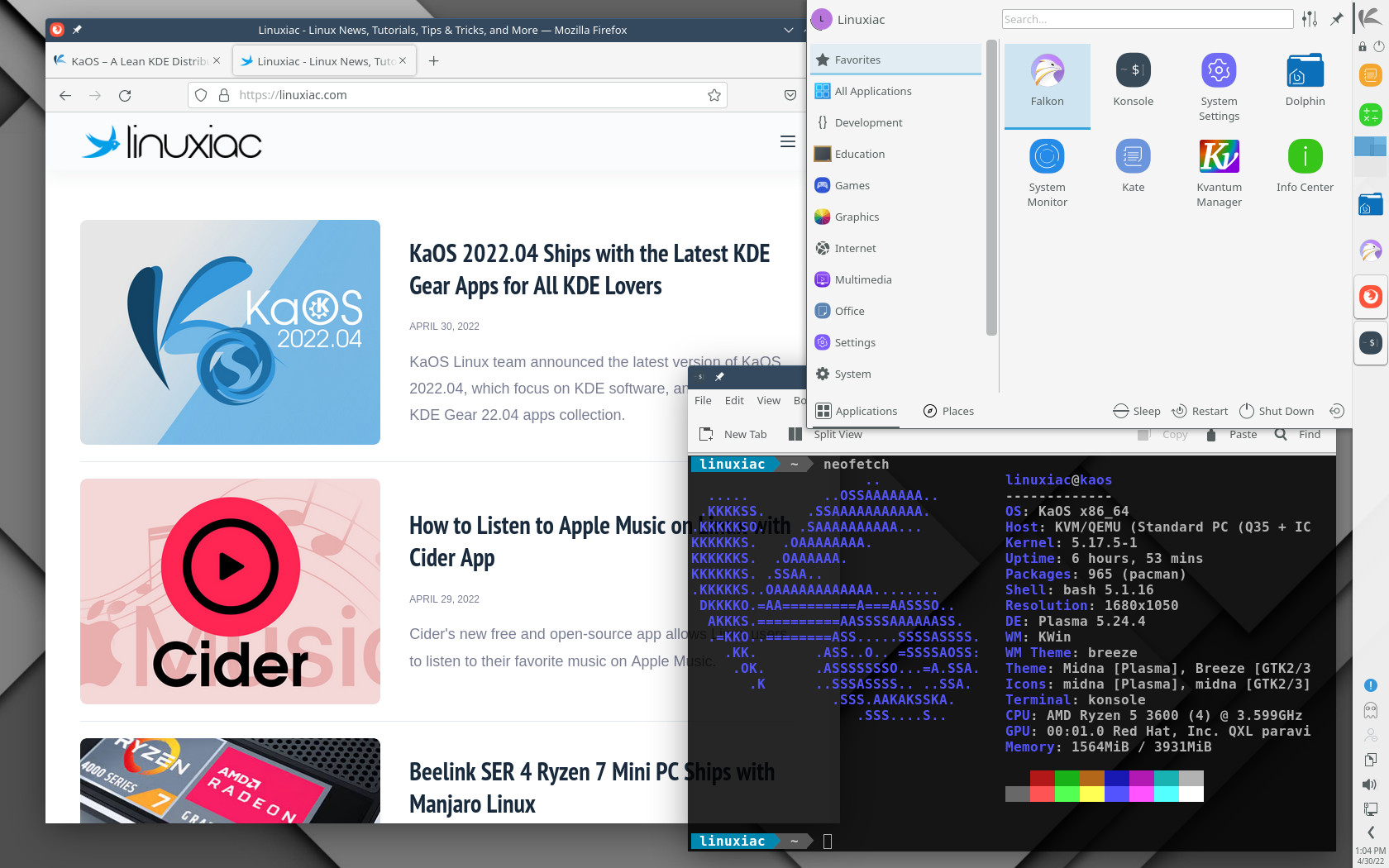This screenshot has height=868, width=1389.
Task: Reload the page in Firefox
Action: [x=125, y=95]
